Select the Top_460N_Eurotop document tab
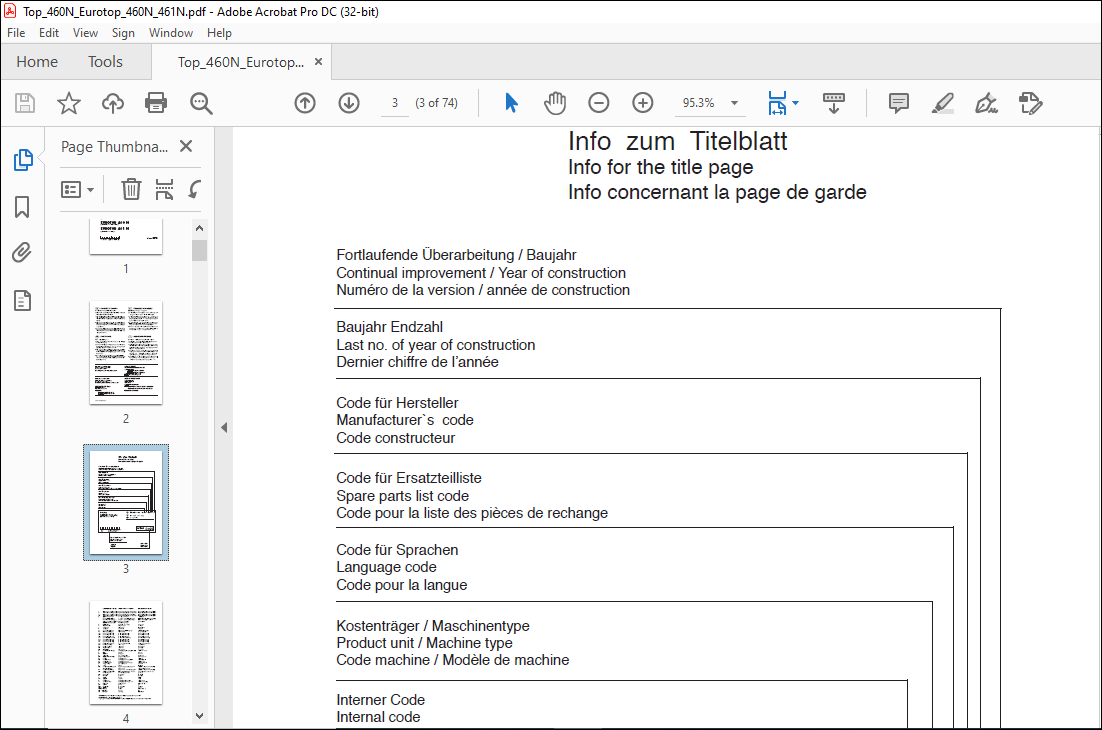1102x730 pixels. click(241, 63)
